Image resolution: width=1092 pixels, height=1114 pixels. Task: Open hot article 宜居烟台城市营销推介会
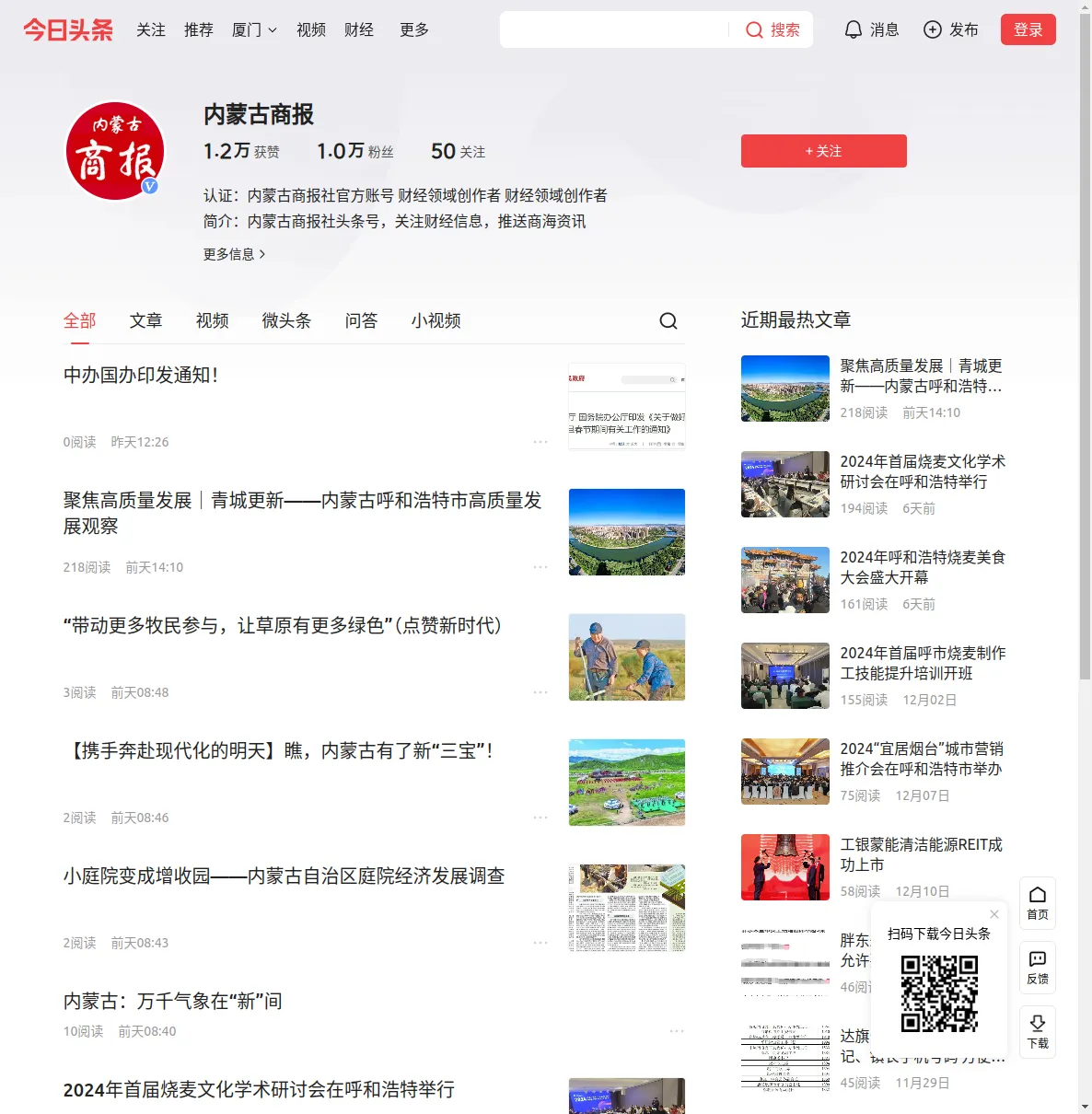click(923, 759)
